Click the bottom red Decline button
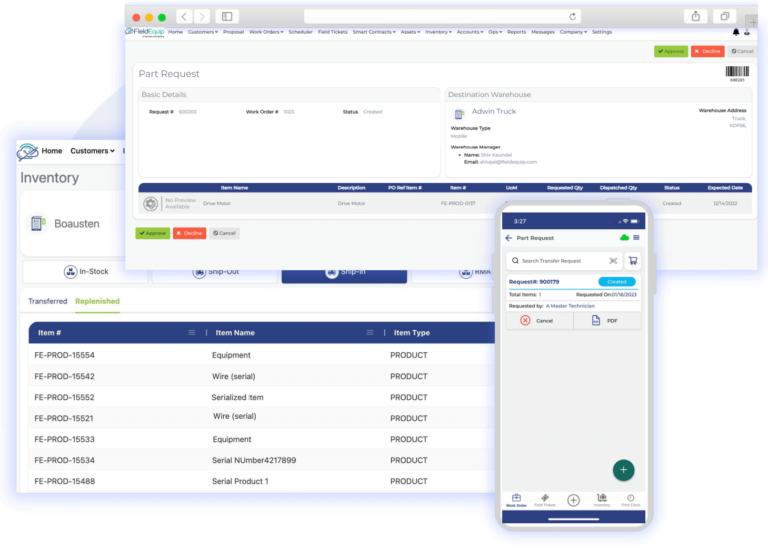Viewport: 768px width, 548px height. (190, 233)
